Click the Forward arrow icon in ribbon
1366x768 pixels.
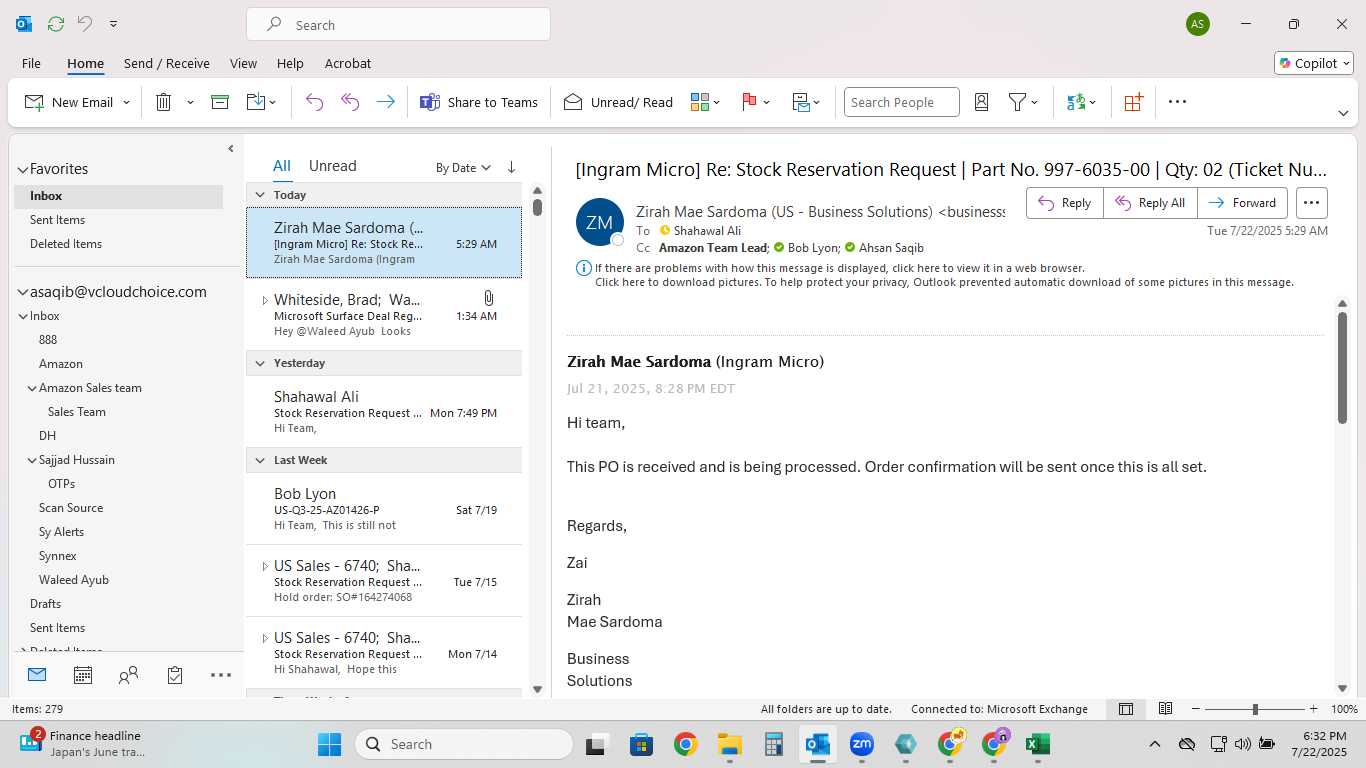tap(385, 102)
